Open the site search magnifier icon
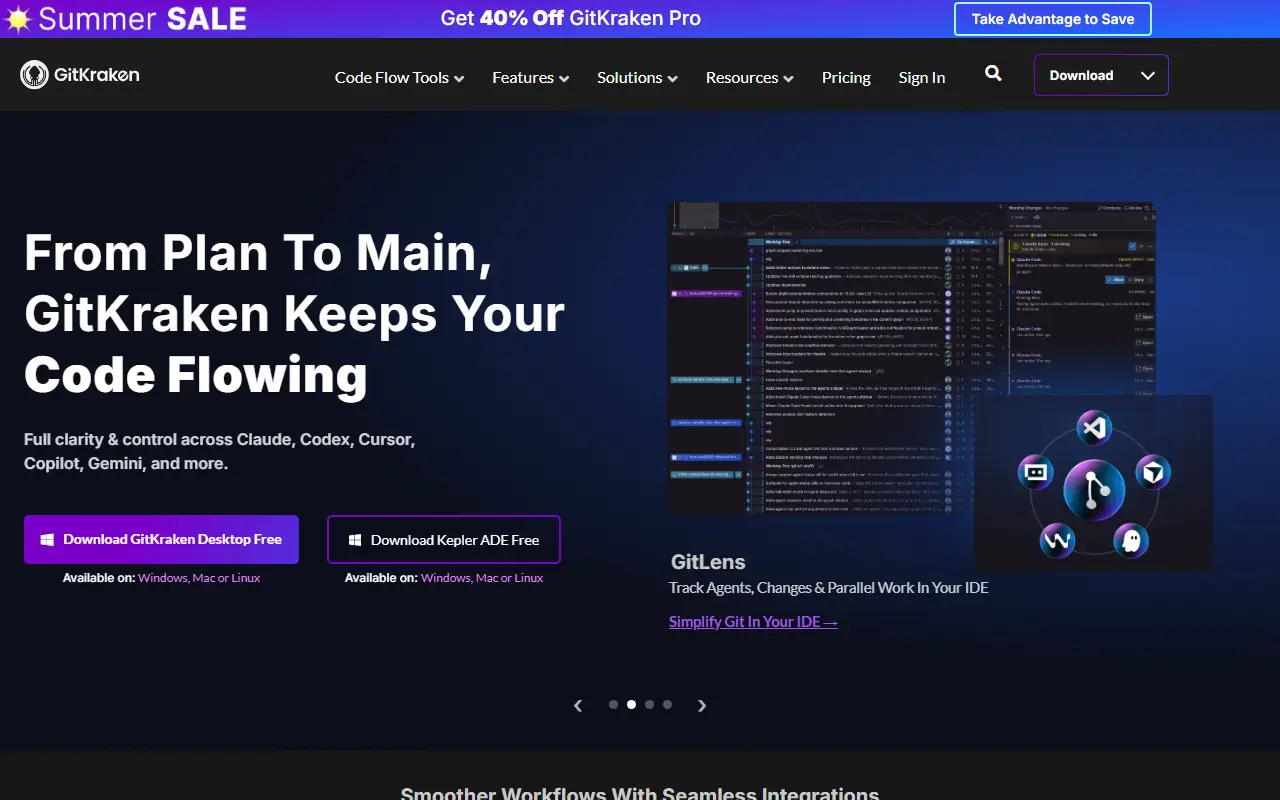The image size is (1280, 800). 993,73
